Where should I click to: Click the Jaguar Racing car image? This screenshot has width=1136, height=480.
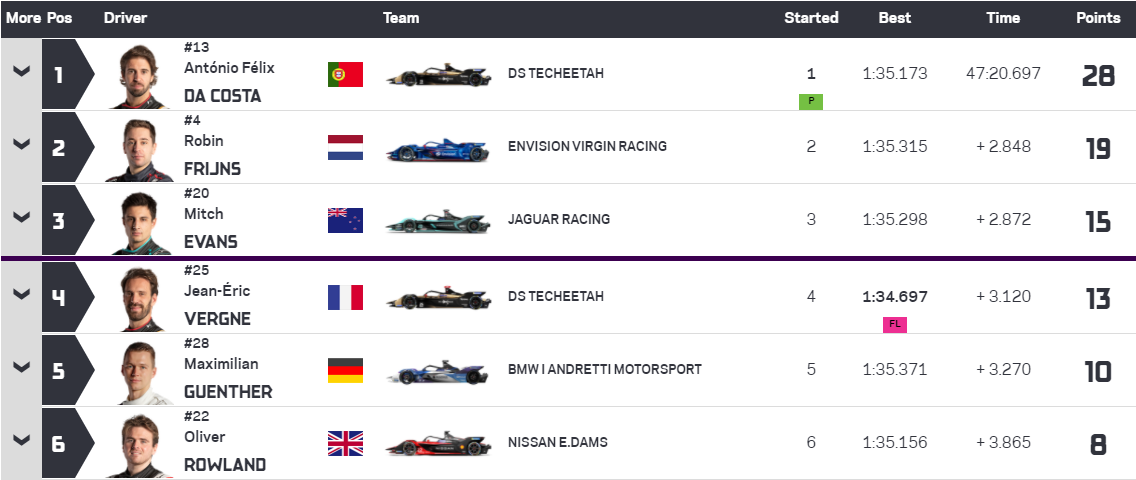click(438, 222)
